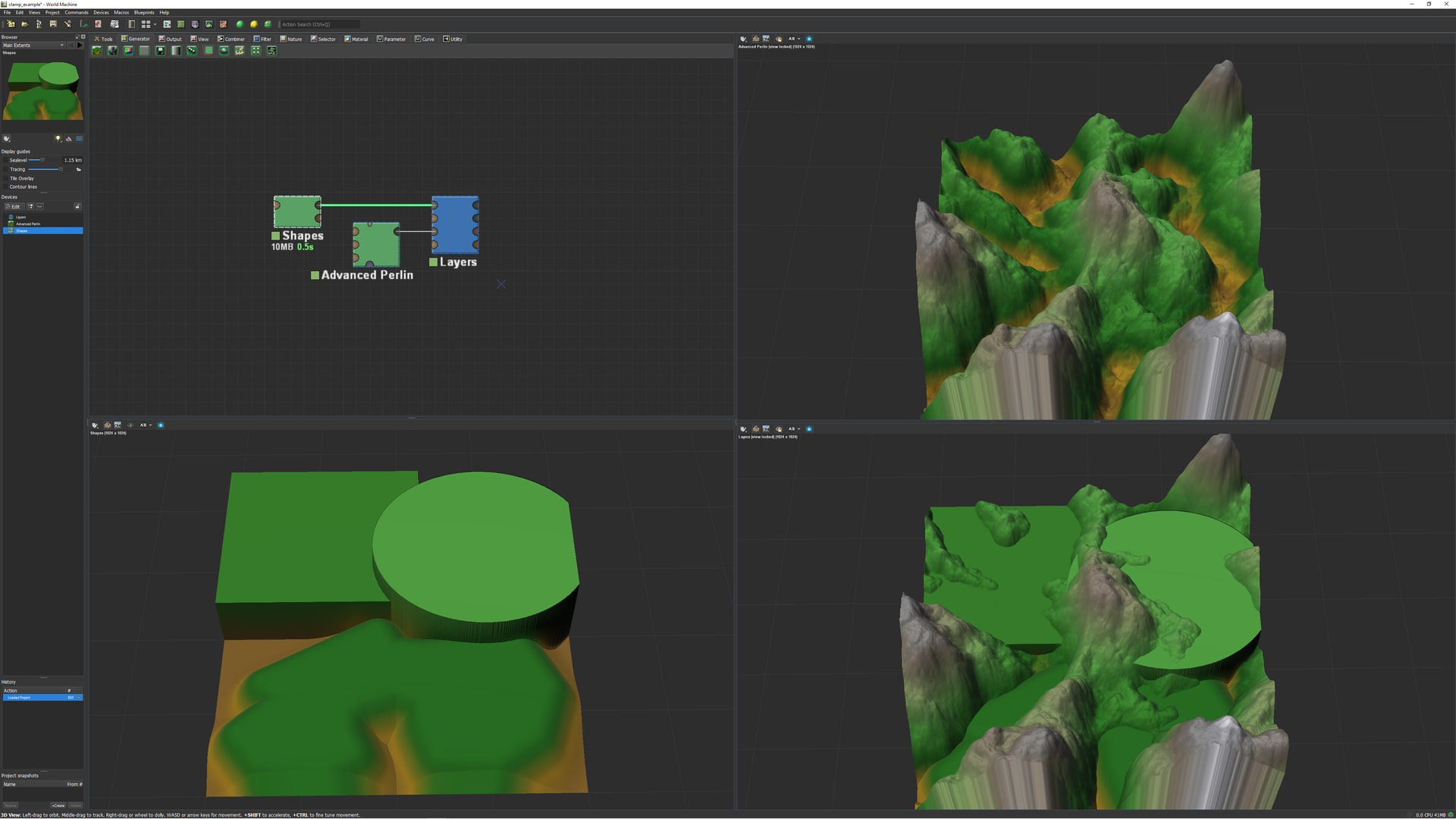The height and width of the screenshot is (819, 1456).
Task: Click the green build status button
Action: point(240,24)
